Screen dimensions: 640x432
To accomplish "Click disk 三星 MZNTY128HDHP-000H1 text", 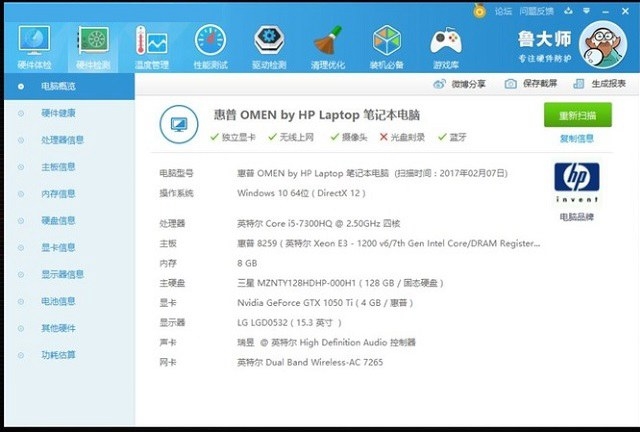I will [340, 283].
